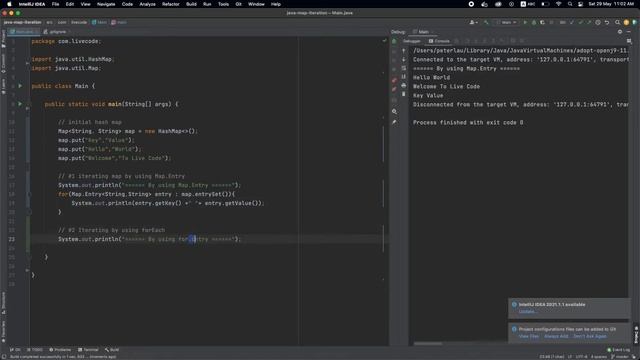Image resolution: width=640 pixels, height=360 pixels.
Task: Open the Git menu
Action: pos(238,4)
